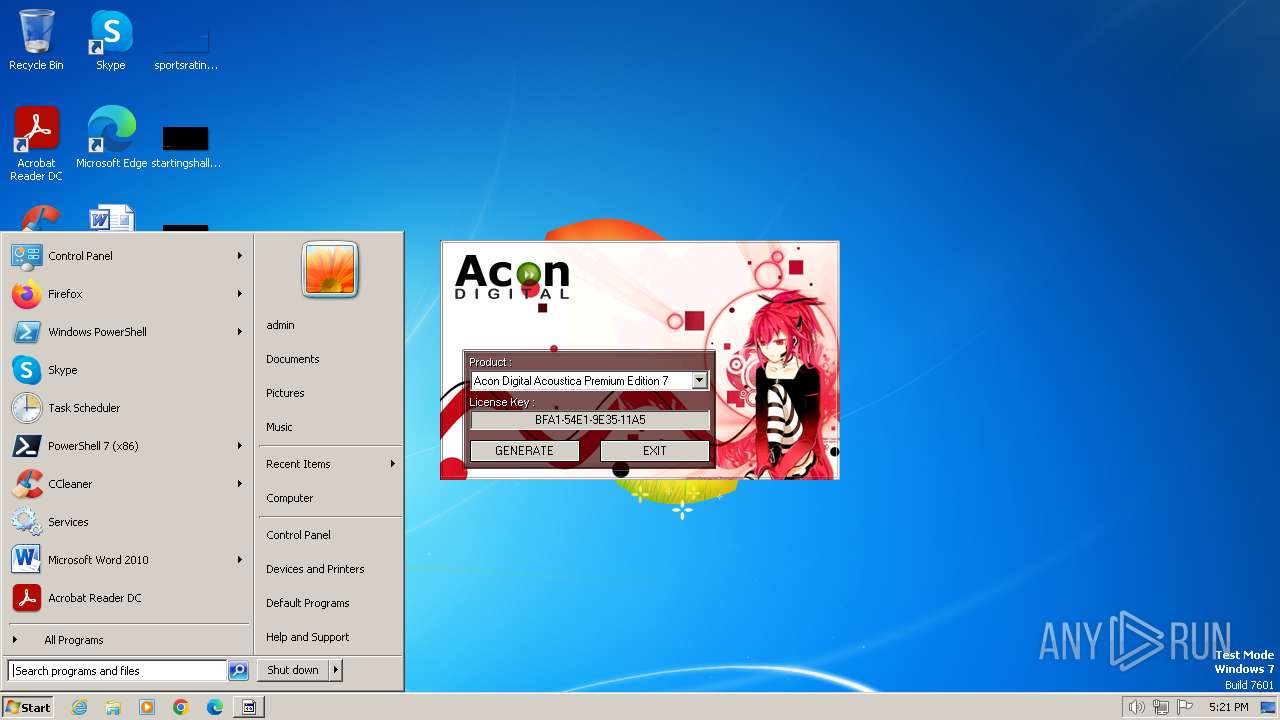Image resolution: width=1280 pixels, height=720 pixels.
Task: Focus the Search programs and files box
Action: [x=118, y=671]
